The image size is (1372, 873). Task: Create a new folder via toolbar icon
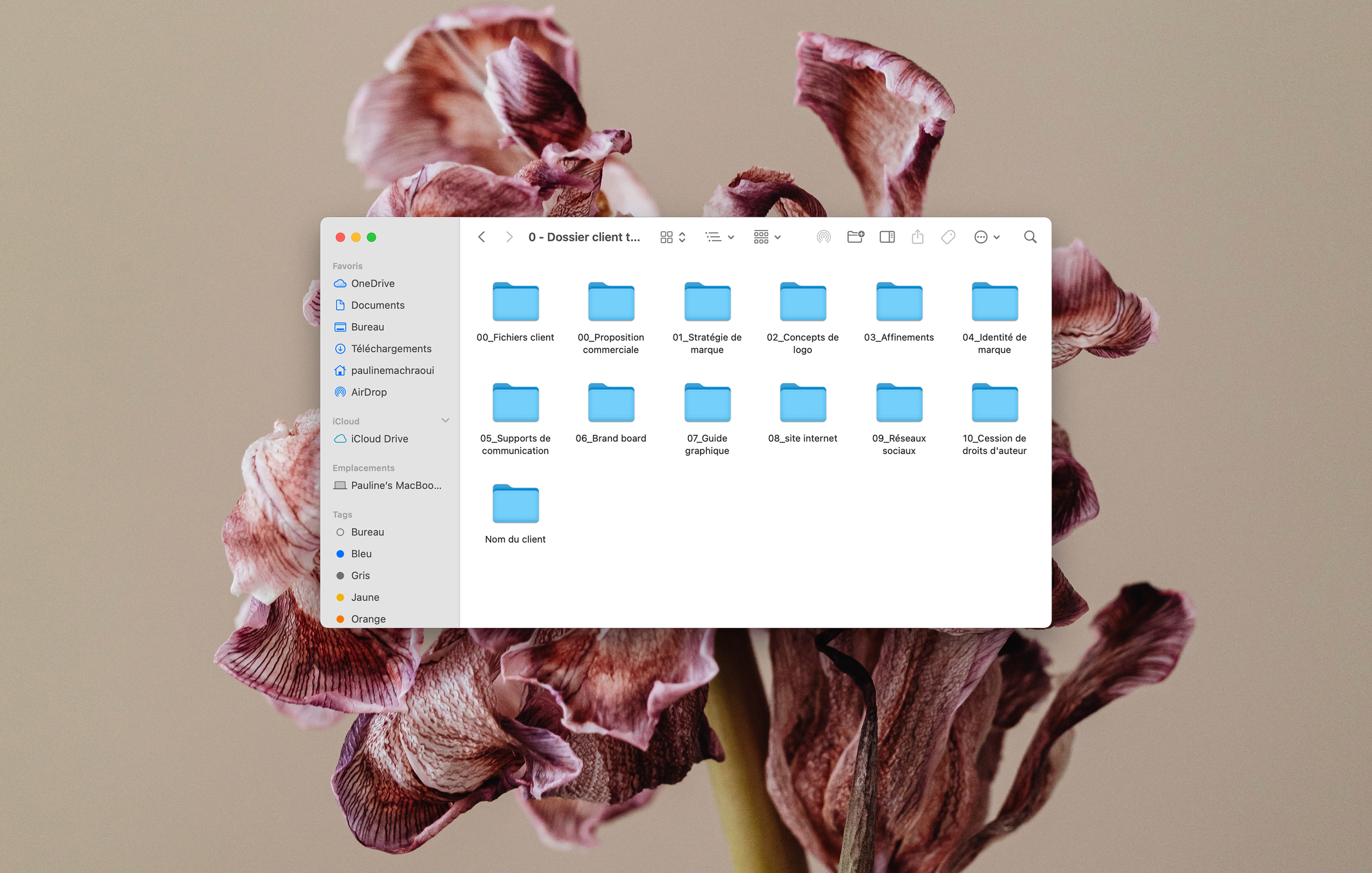855,237
